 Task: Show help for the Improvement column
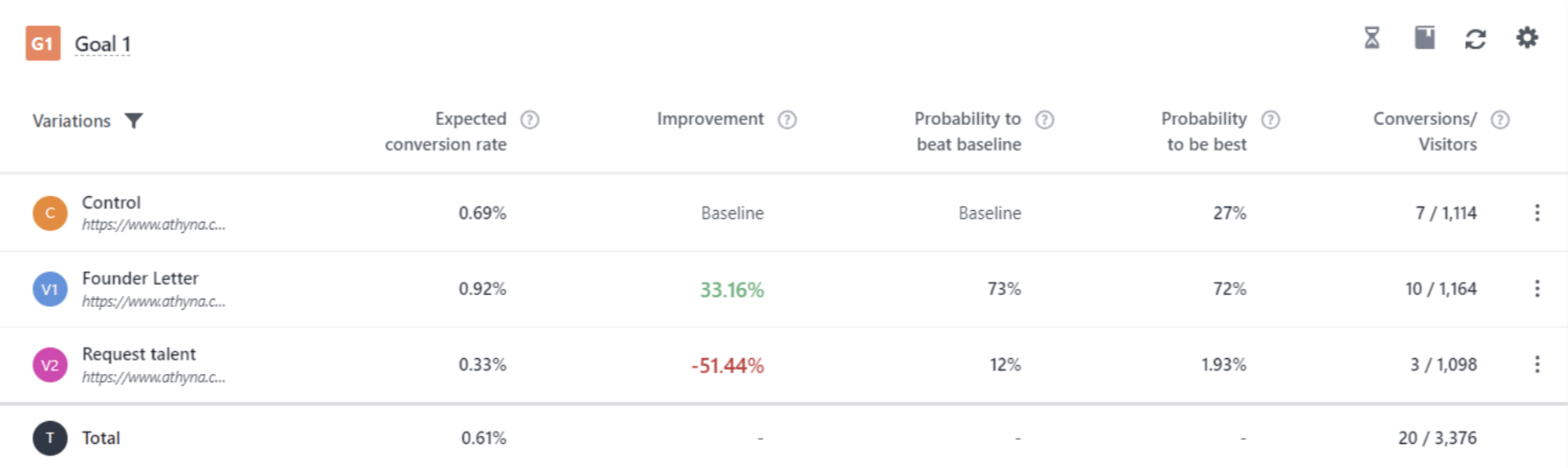[x=787, y=120]
